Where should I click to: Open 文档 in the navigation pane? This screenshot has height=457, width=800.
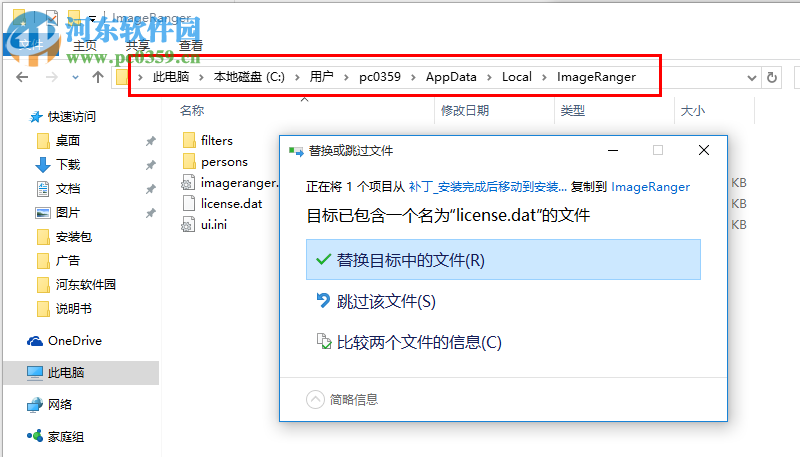(68, 189)
